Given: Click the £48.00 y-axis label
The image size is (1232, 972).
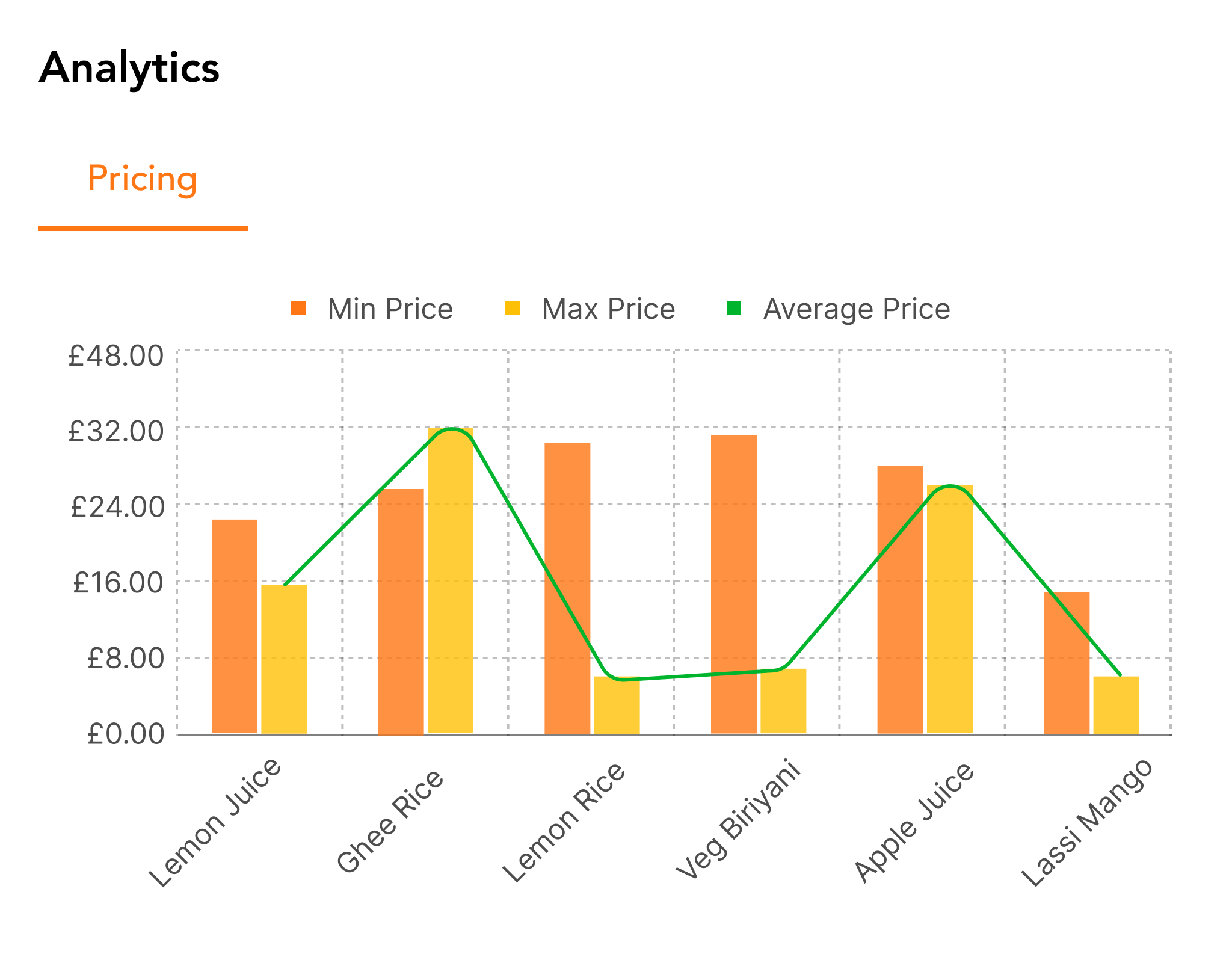Looking at the screenshot, I should (x=115, y=356).
